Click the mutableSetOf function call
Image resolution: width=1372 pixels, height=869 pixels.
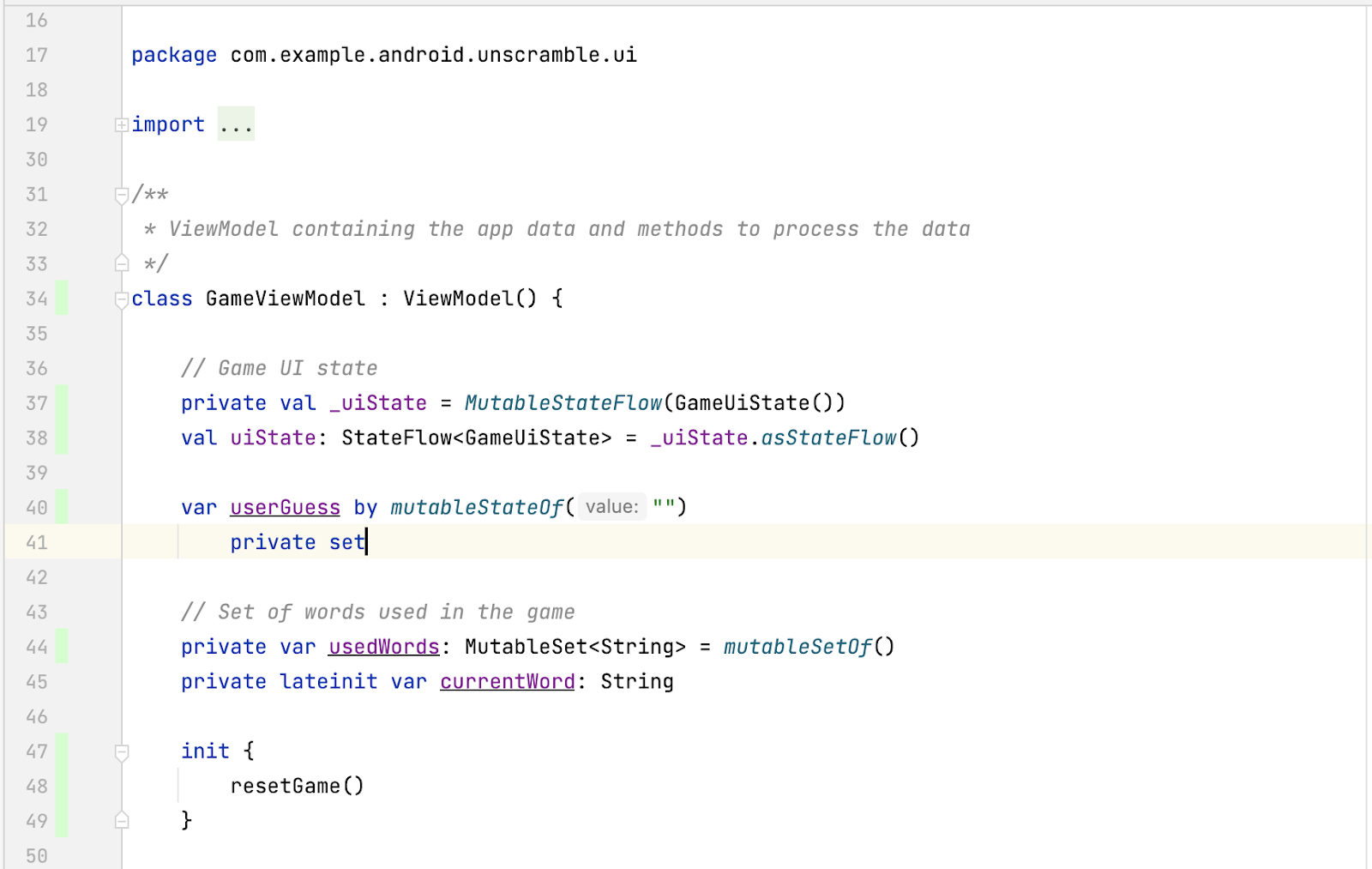pyautogui.click(x=797, y=647)
